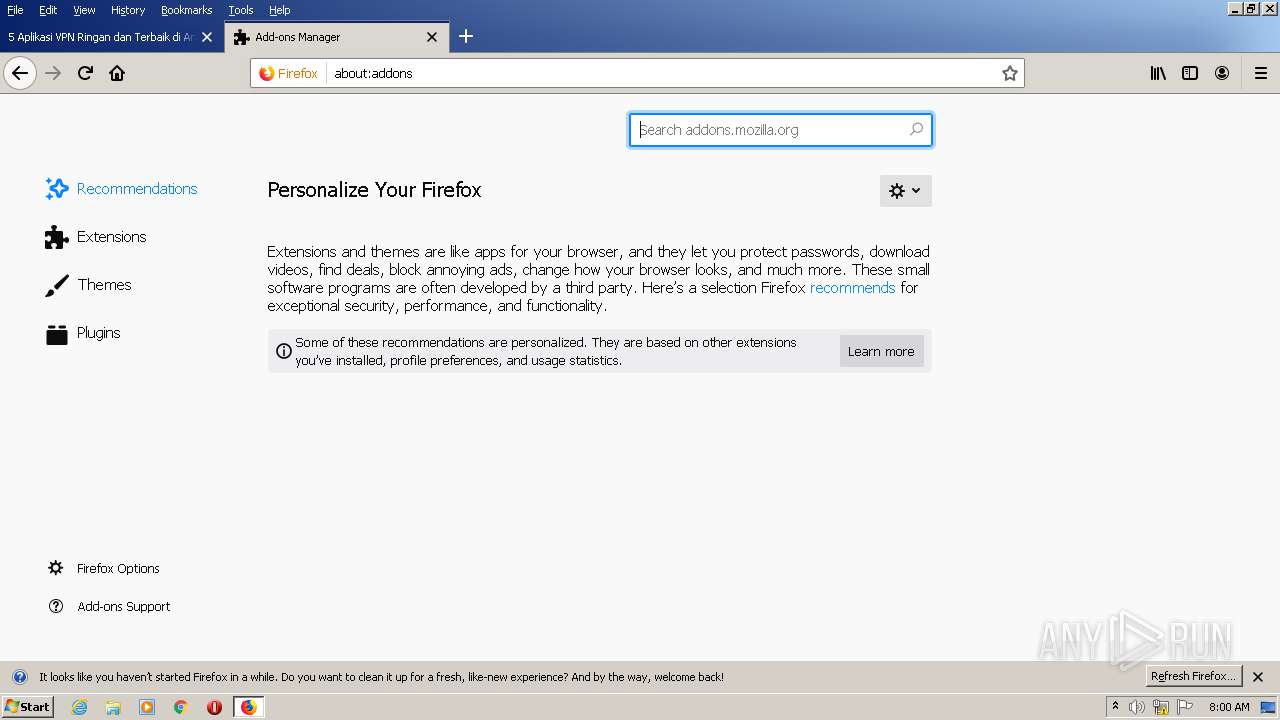
Task: Open the Bookmarks menu
Action: [x=187, y=10]
